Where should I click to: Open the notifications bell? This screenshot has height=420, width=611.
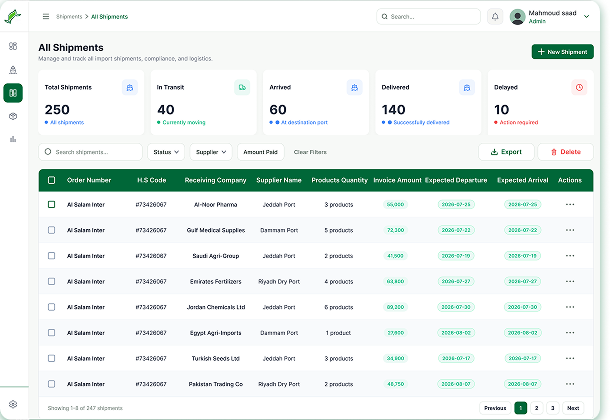495,17
